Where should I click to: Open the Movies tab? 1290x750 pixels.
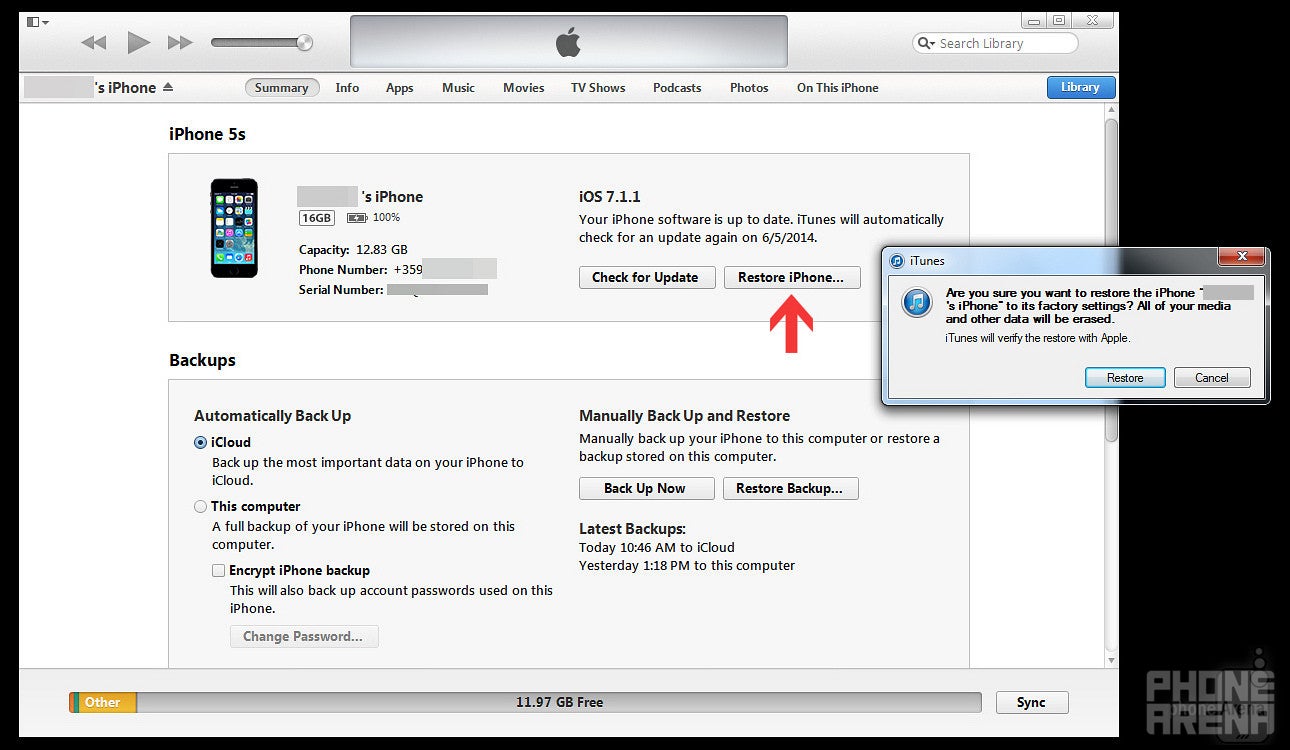pyautogui.click(x=523, y=88)
